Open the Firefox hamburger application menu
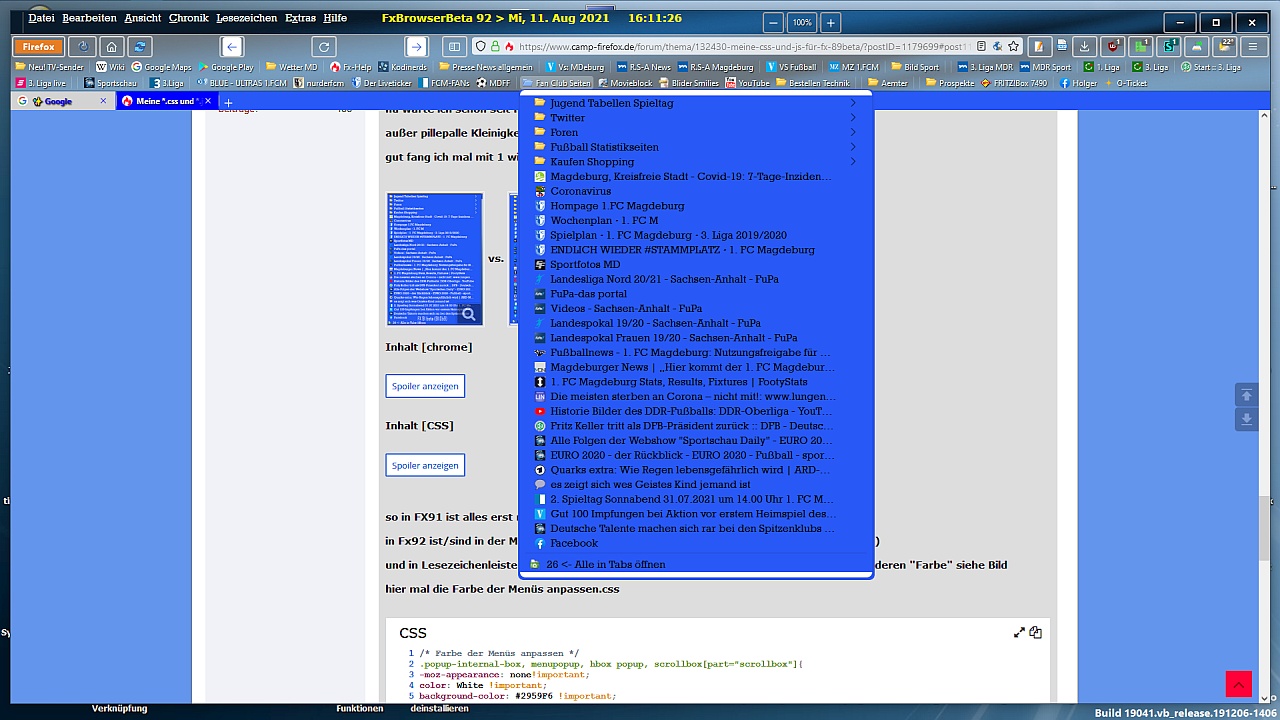The image size is (1280, 720). [1252, 47]
